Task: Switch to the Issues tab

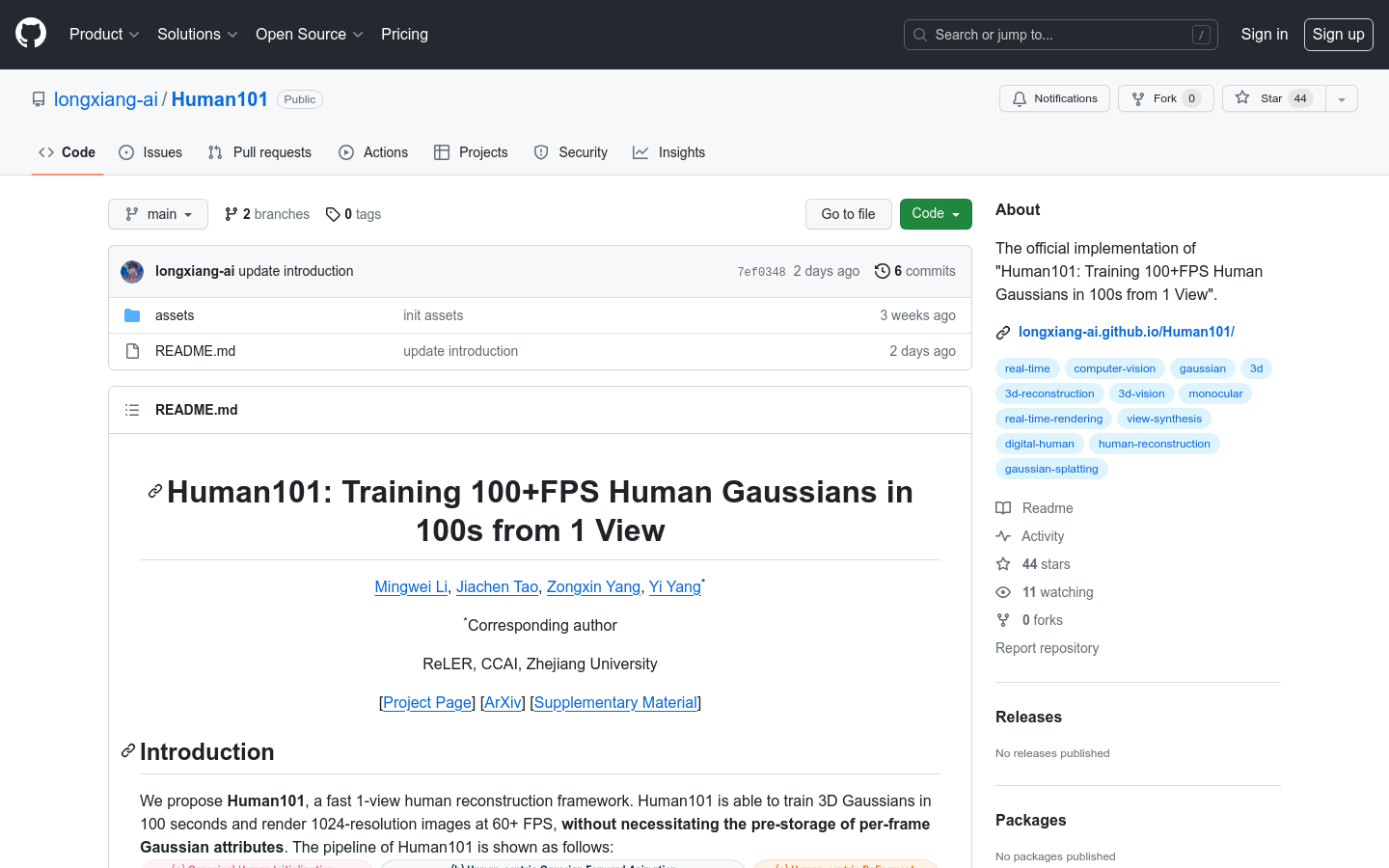Action: 150,152
